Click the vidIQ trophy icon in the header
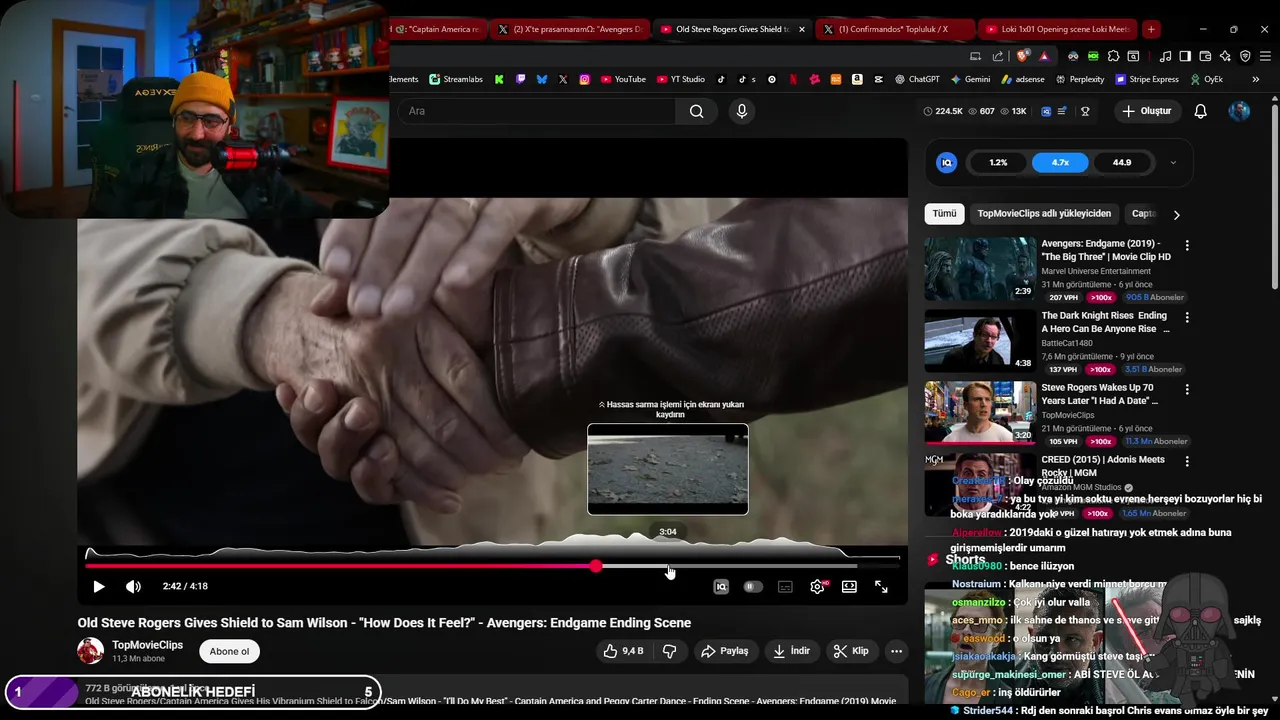The height and width of the screenshot is (720, 1280). [1085, 111]
